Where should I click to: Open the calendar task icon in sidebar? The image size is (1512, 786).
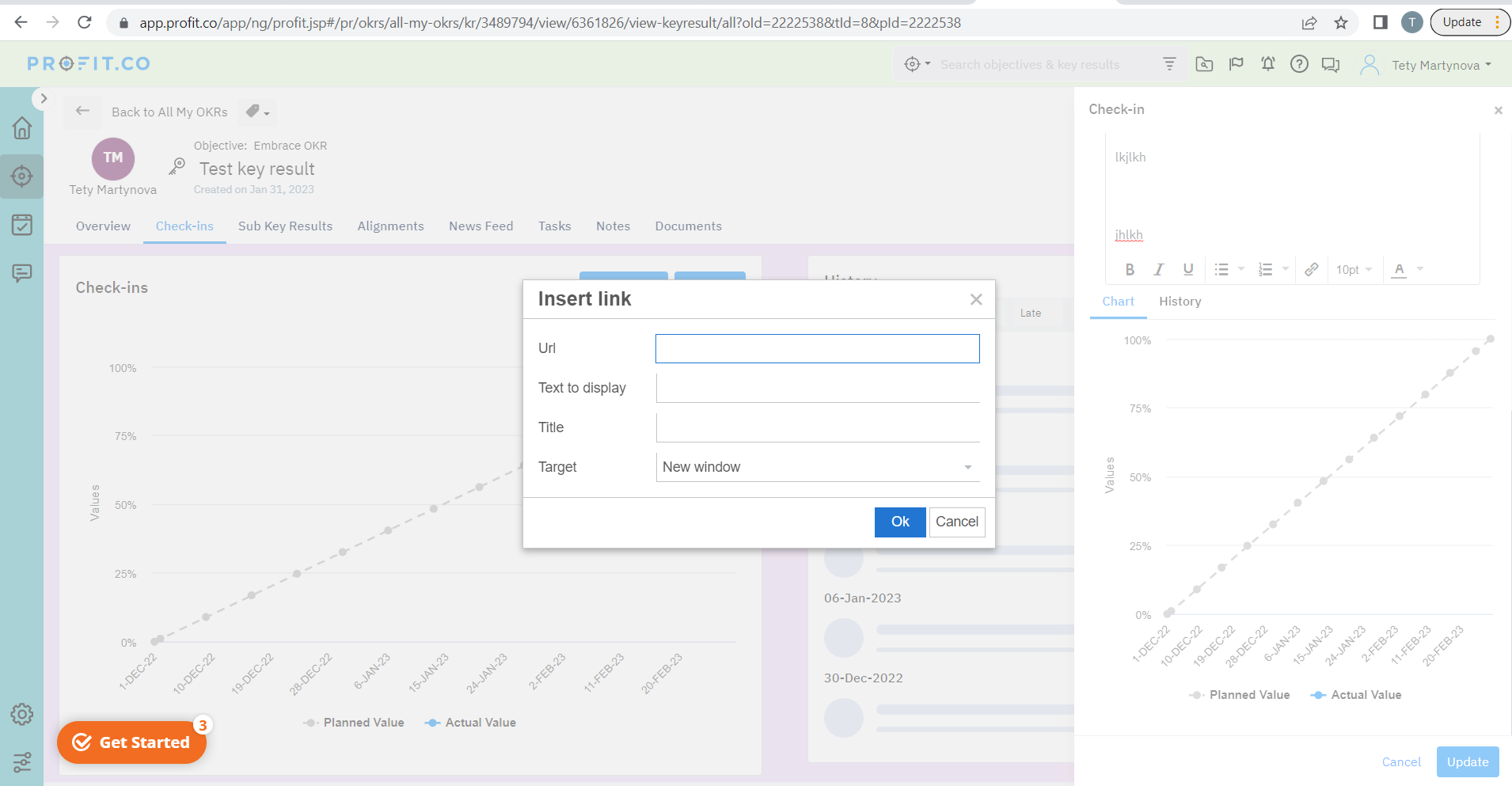pos(22,225)
